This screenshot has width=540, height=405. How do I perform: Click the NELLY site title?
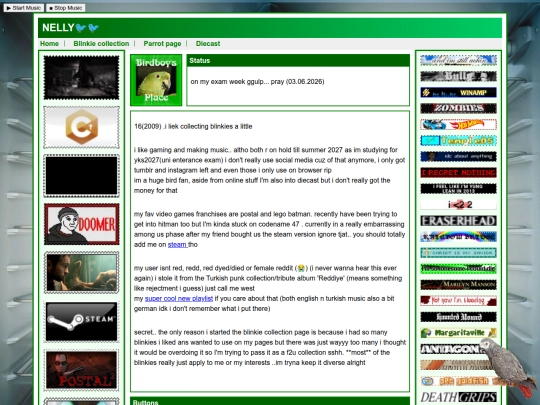click(x=70, y=28)
